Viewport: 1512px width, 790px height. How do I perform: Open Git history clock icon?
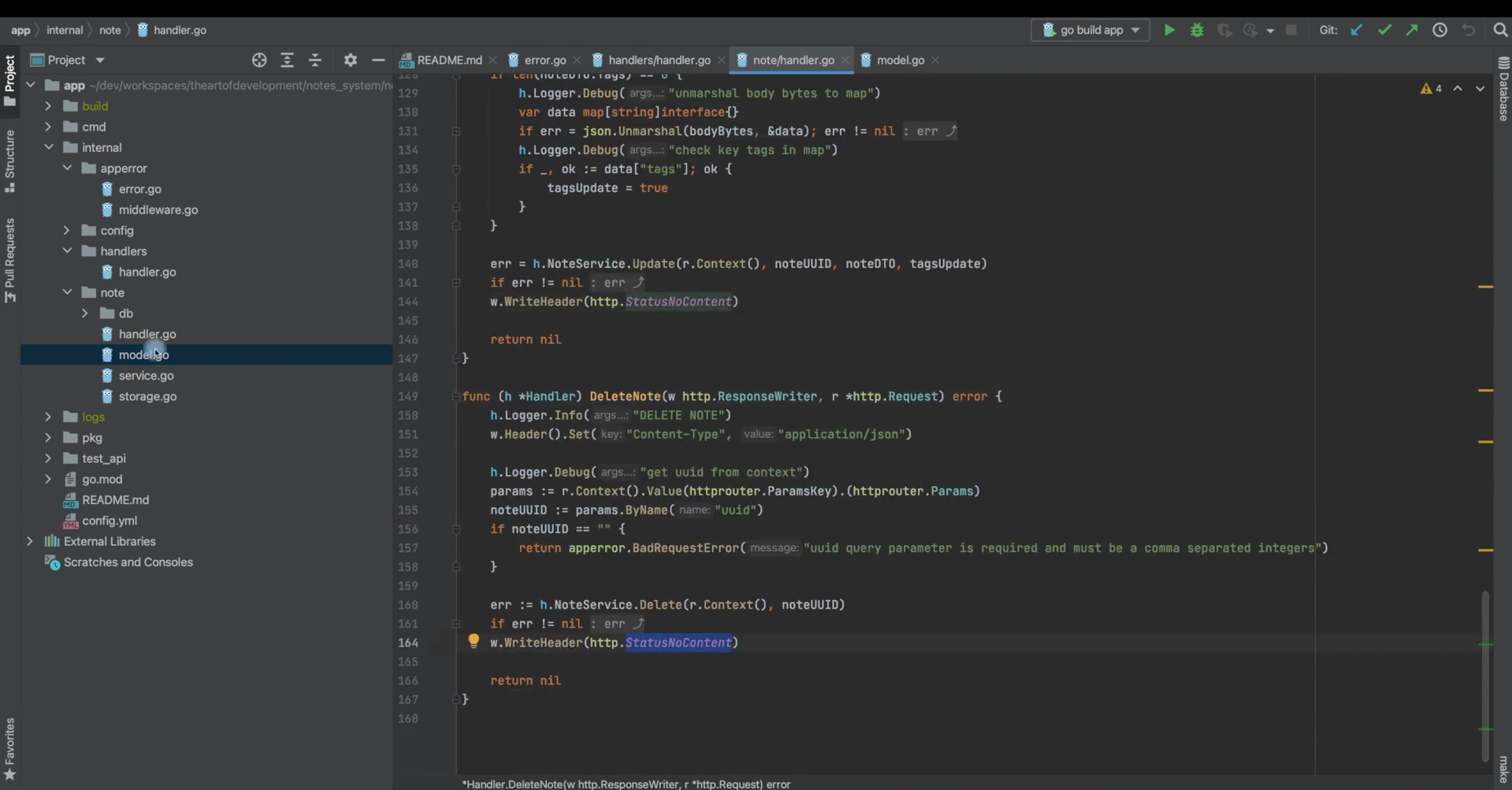click(1440, 30)
